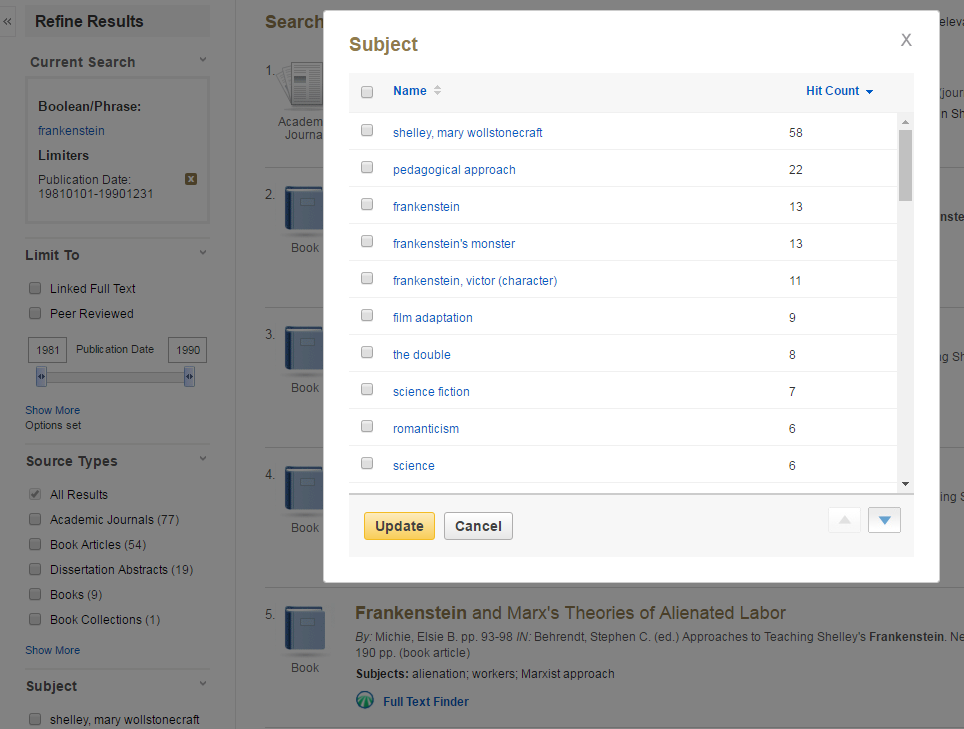Open Frankenstein and Marx's Theories title

(570, 613)
